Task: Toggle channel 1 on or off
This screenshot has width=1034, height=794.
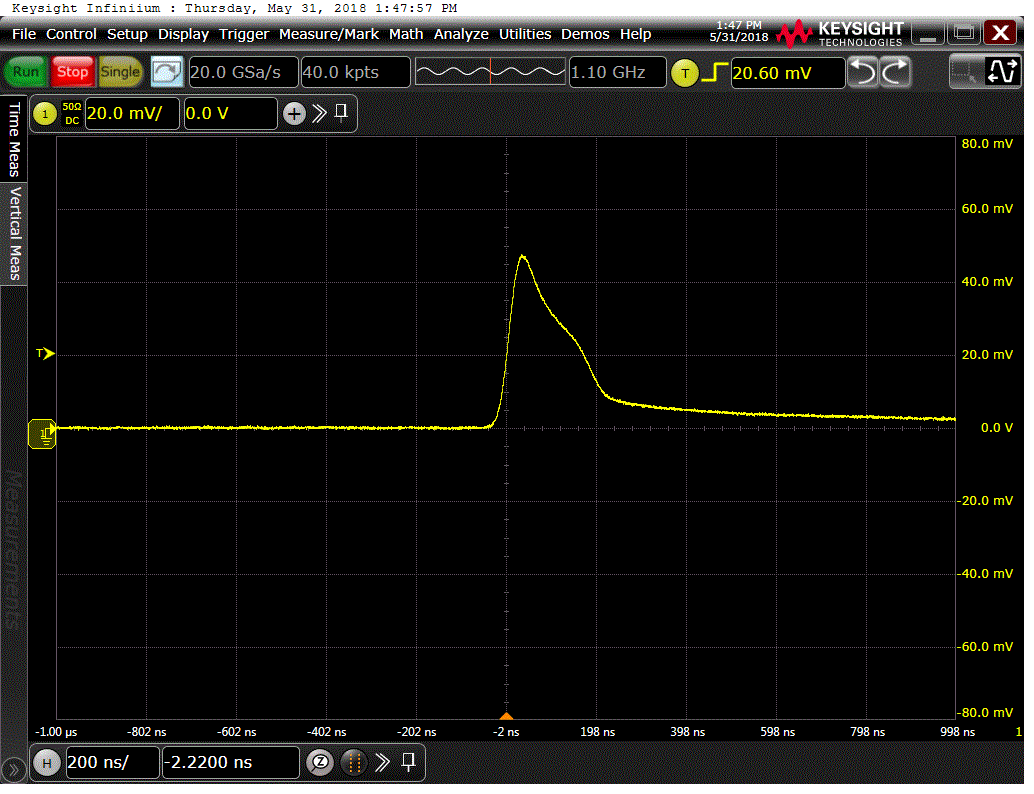Action: (45, 114)
